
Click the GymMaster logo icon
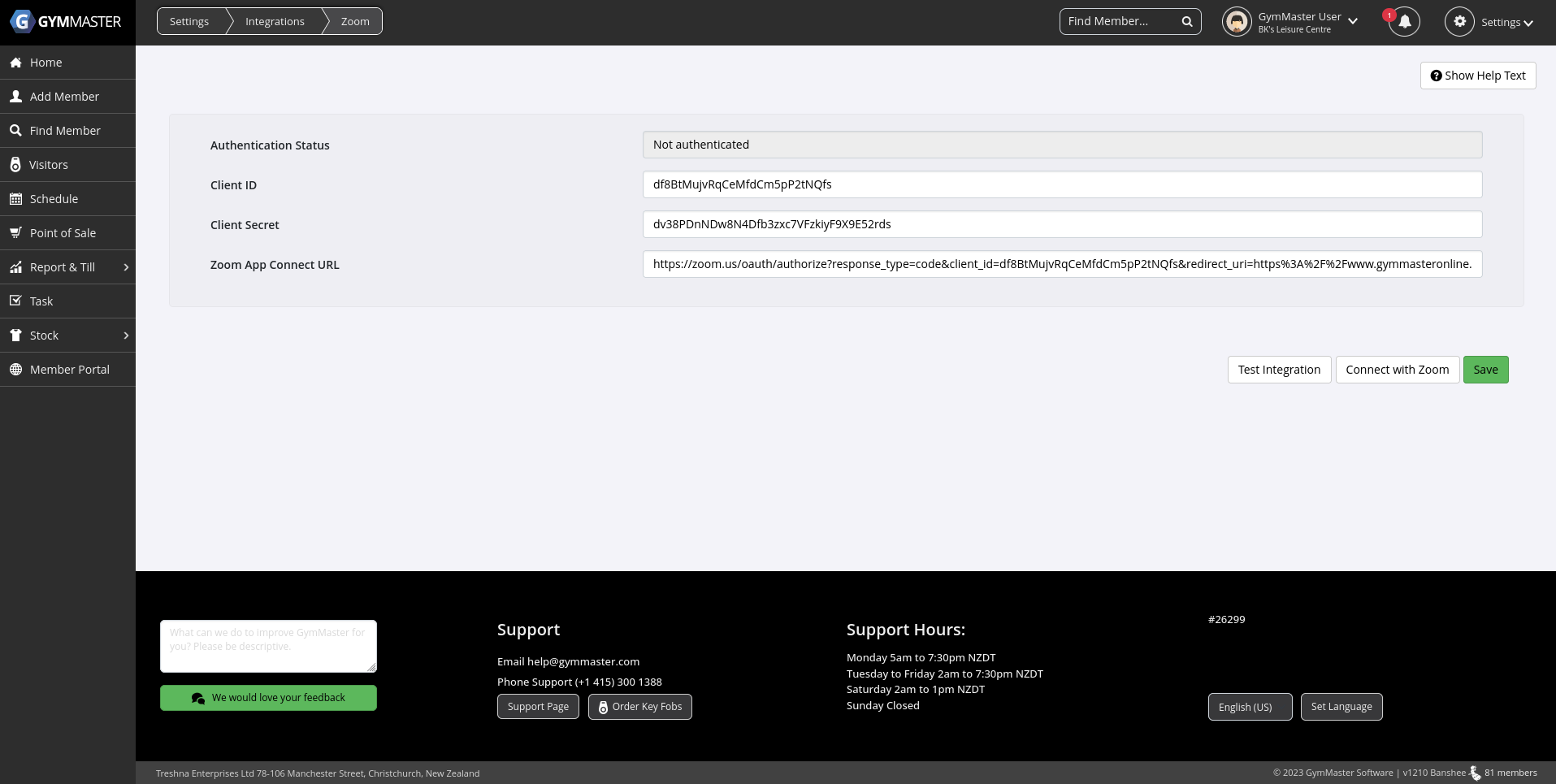click(x=22, y=22)
